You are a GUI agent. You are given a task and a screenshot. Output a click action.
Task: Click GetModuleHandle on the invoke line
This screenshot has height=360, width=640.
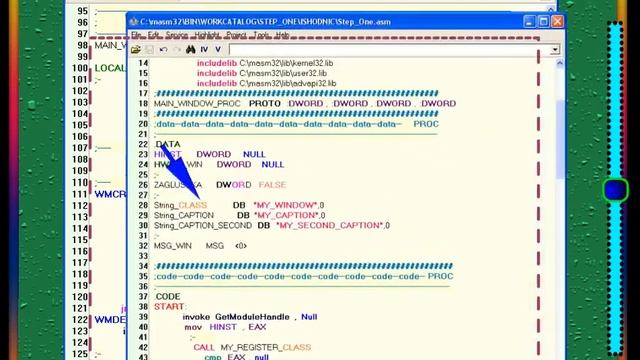pos(252,317)
